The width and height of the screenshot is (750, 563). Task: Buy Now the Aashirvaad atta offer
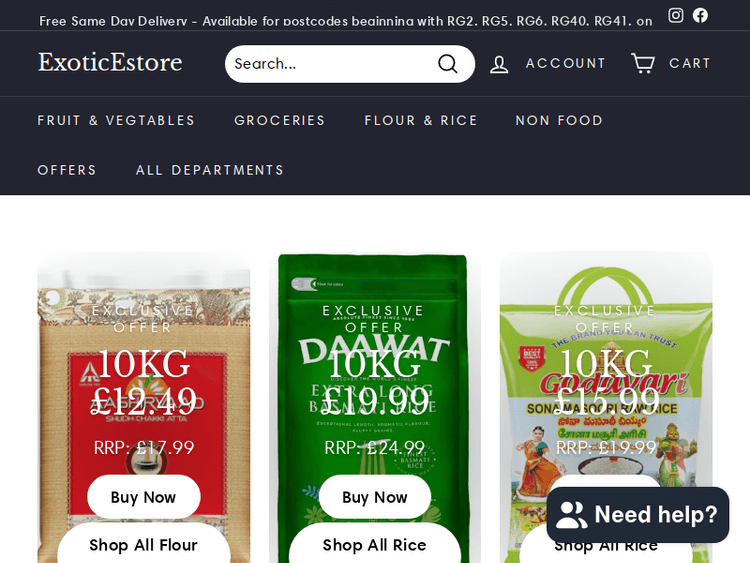point(143,497)
